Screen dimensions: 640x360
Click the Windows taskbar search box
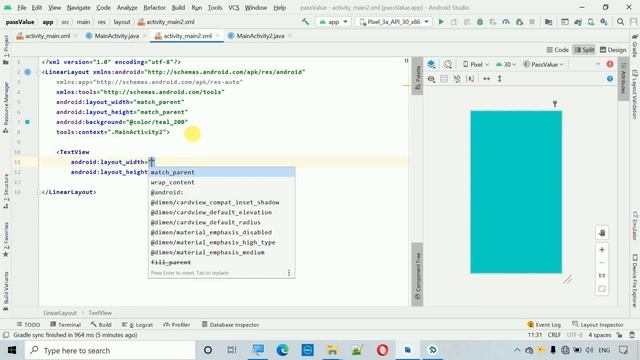pos(110,350)
